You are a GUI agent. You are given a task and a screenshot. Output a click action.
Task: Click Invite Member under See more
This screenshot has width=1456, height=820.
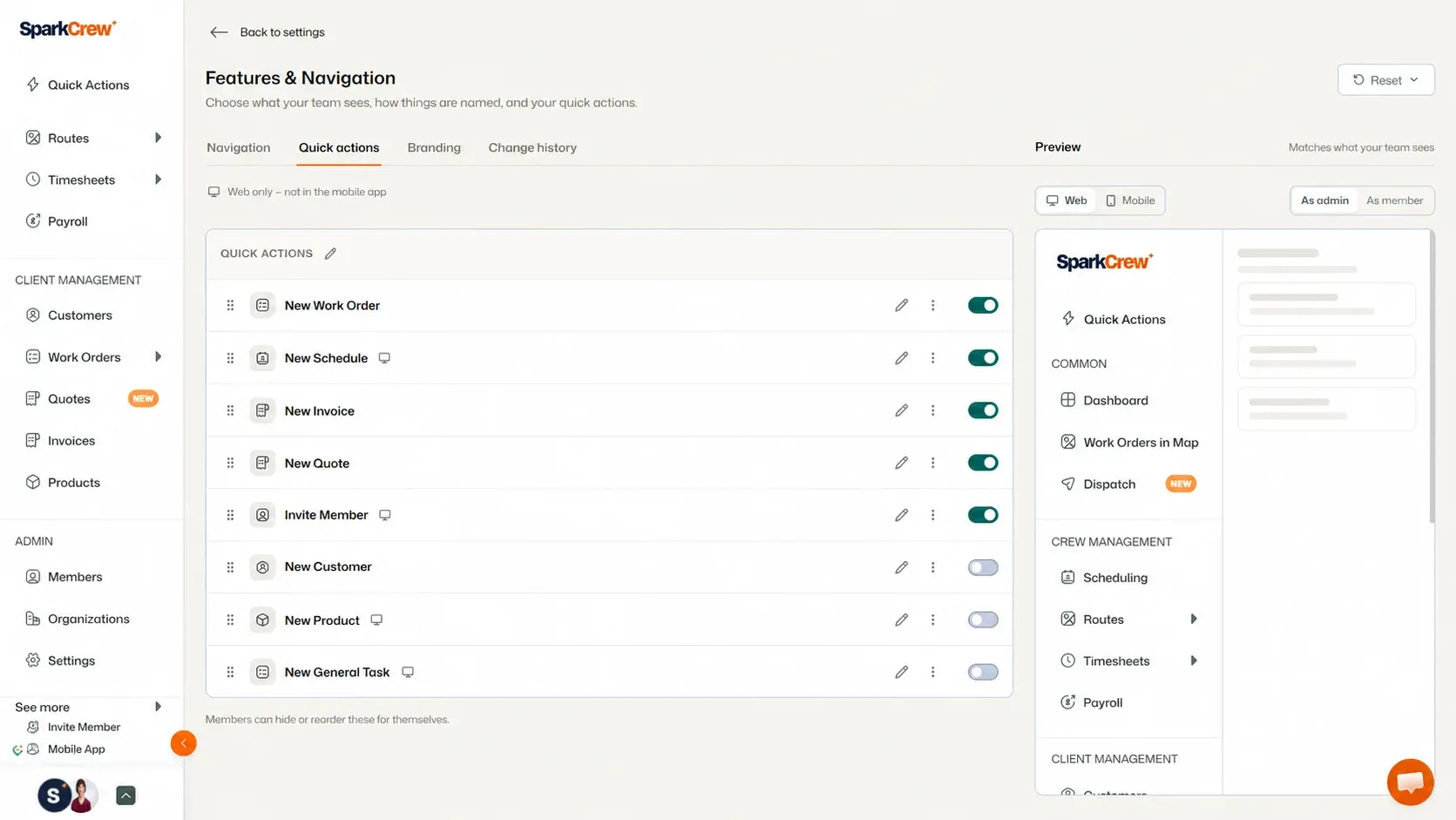click(x=84, y=727)
